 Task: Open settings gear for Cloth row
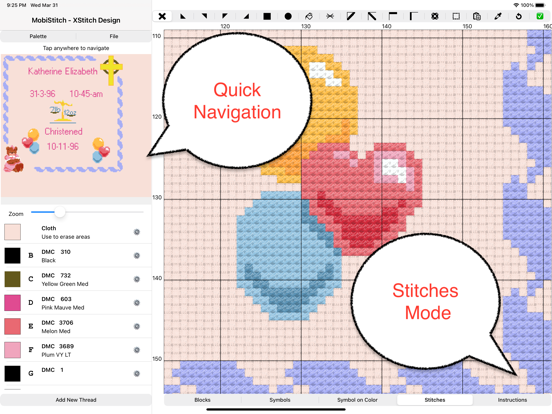click(x=137, y=232)
